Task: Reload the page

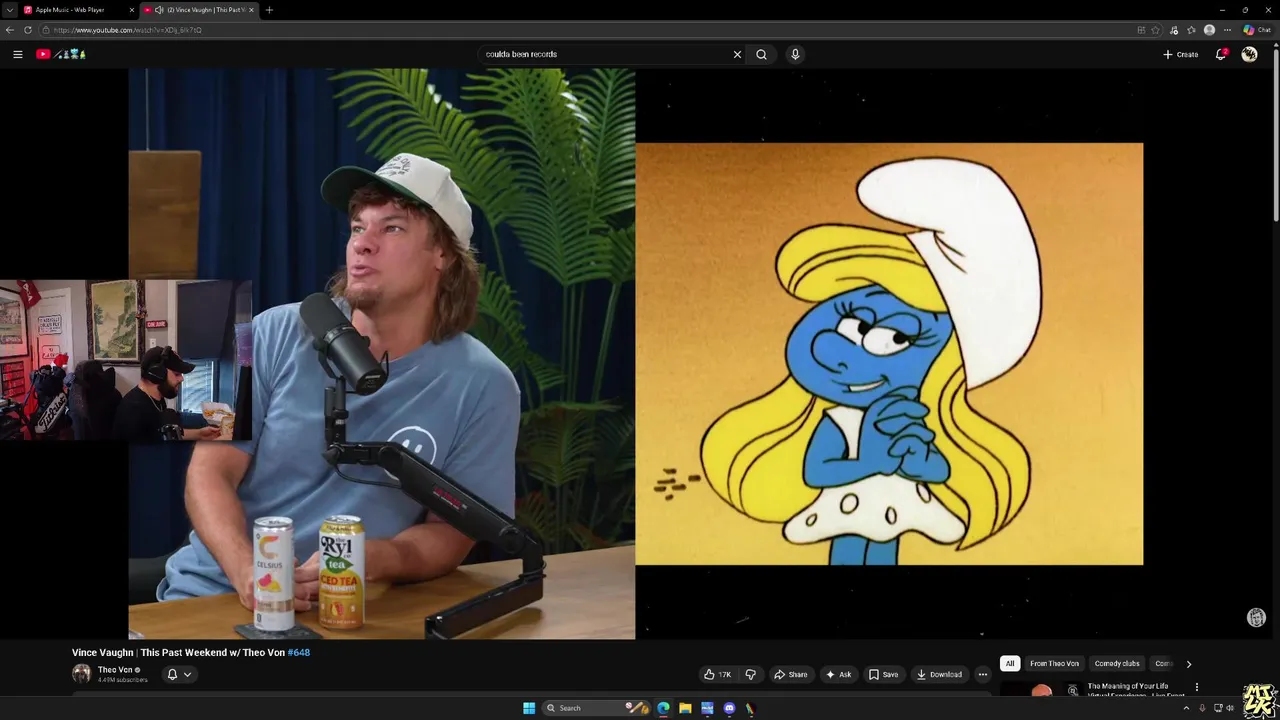Action: pyautogui.click(x=28, y=30)
